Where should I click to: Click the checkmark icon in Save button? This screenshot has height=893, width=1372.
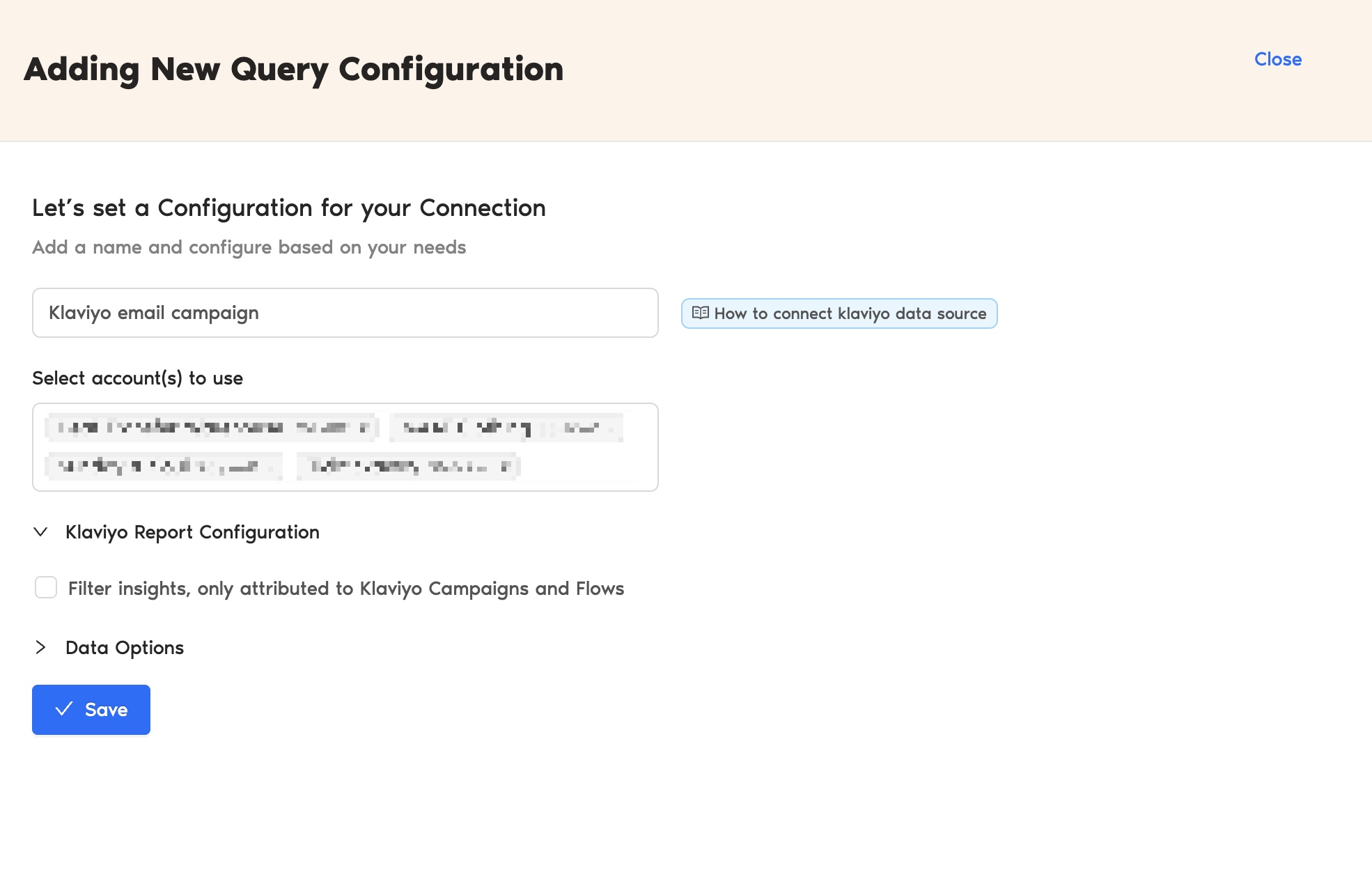[x=64, y=709]
